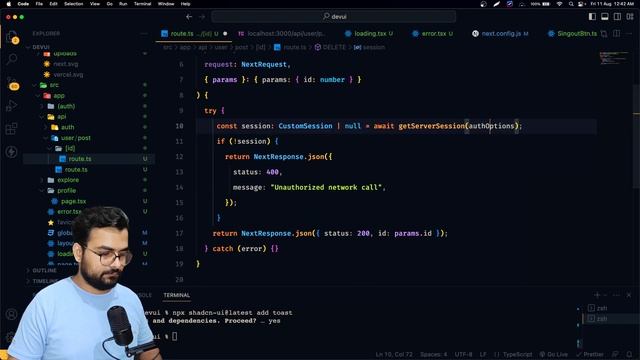Collapse the src folder

54,85
